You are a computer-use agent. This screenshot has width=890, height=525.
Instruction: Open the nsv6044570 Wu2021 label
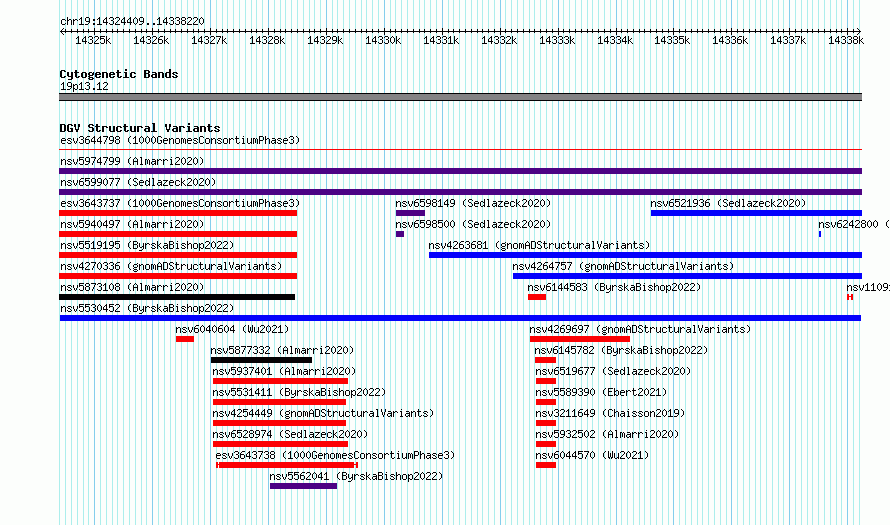point(592,455)
